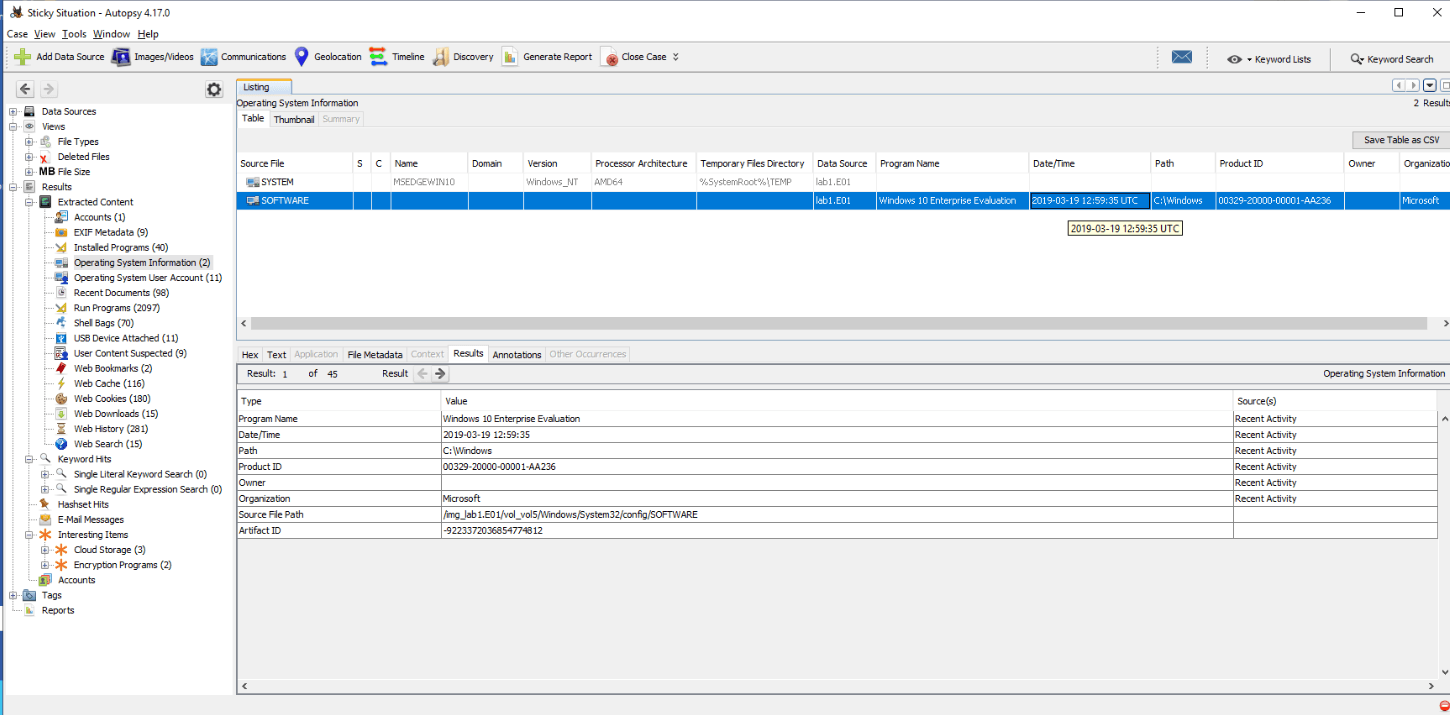Switch to the Thumbnail tab
The width and height of the screenshot is (1450, 715).
coord(294,119)
